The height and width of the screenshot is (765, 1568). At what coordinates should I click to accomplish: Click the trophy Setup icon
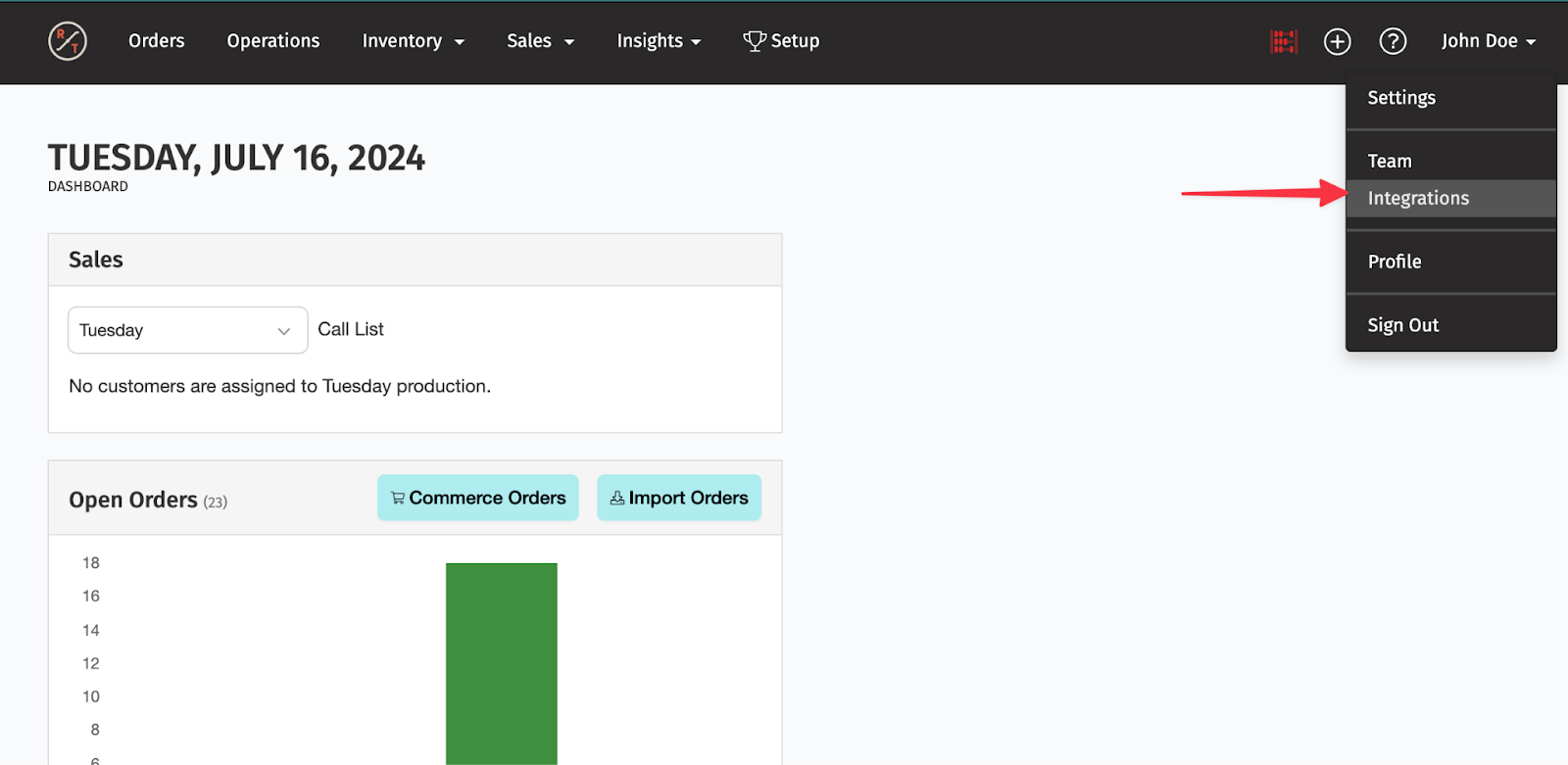[755, 41]
